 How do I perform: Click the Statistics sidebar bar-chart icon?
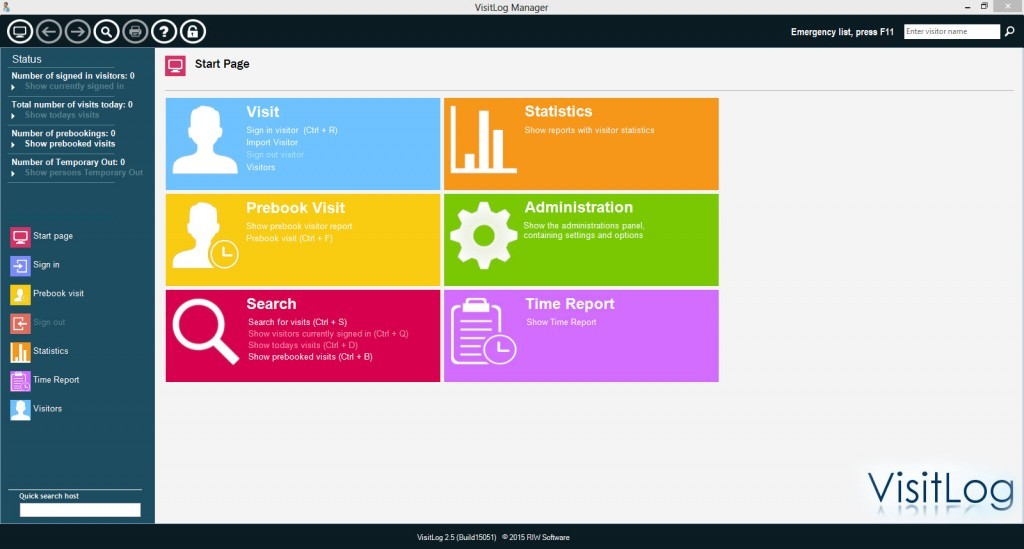[x=20, y=351]
